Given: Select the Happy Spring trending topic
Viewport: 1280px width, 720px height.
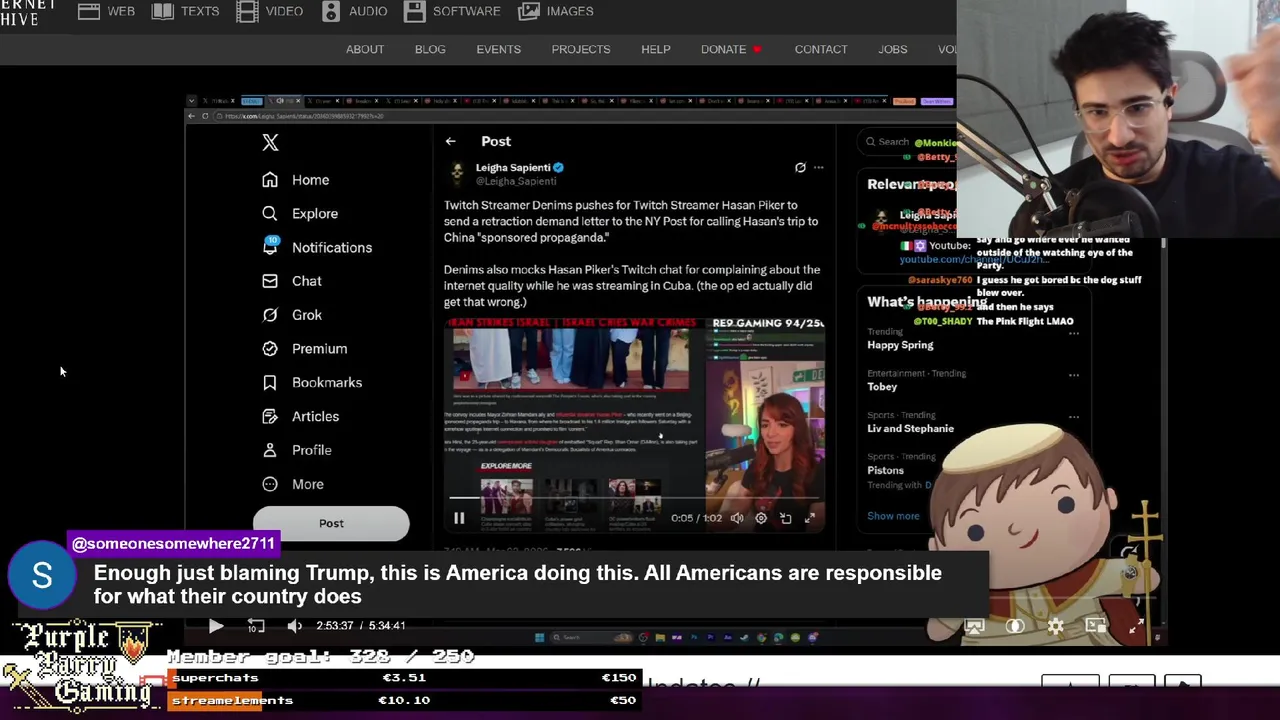Looking at the screenshot, I should (x=900, y=345).
